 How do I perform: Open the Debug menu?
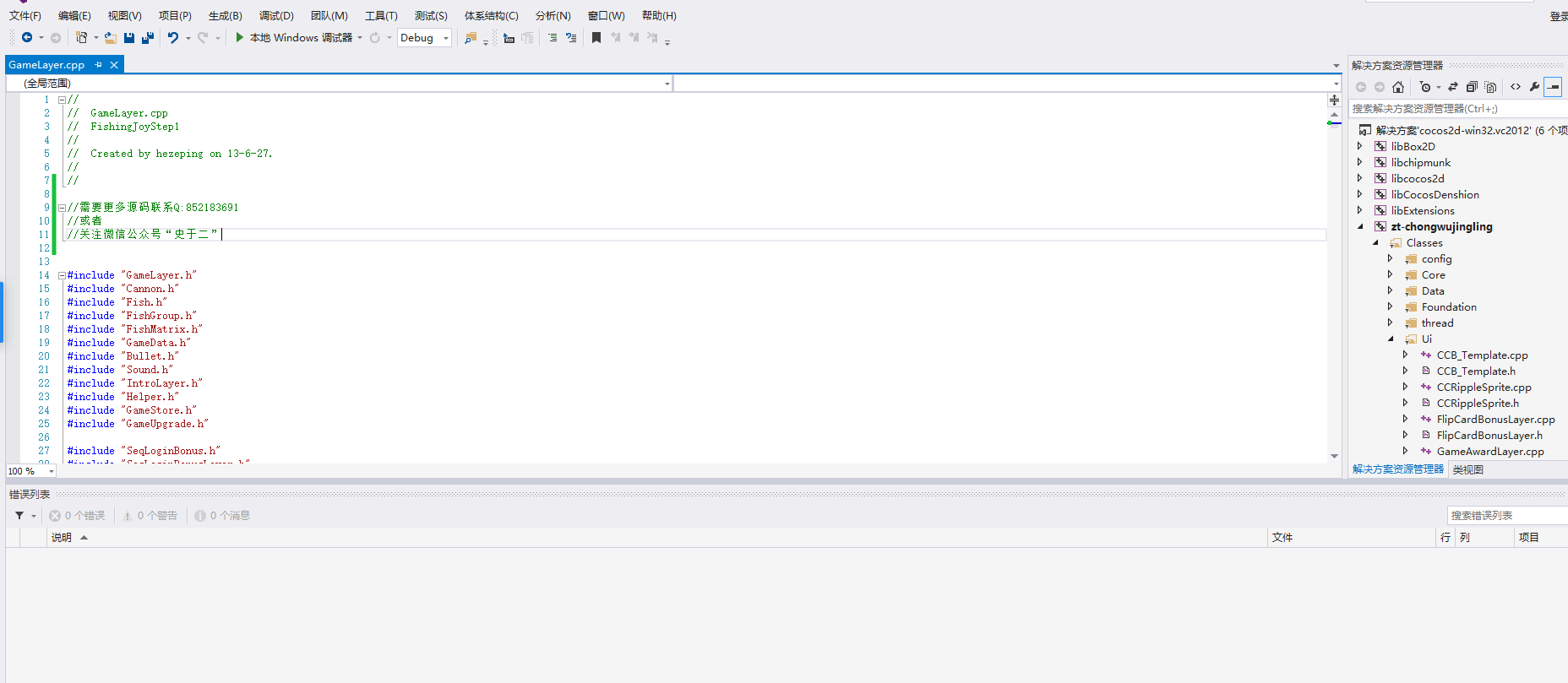pyautogui.click(x=276, y=15)
